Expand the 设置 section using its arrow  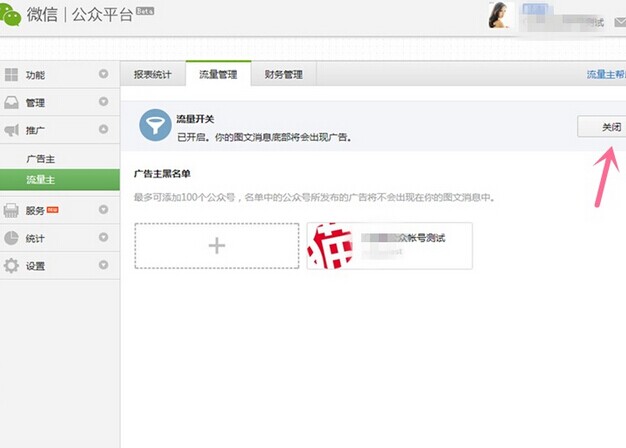click(104, 266)
